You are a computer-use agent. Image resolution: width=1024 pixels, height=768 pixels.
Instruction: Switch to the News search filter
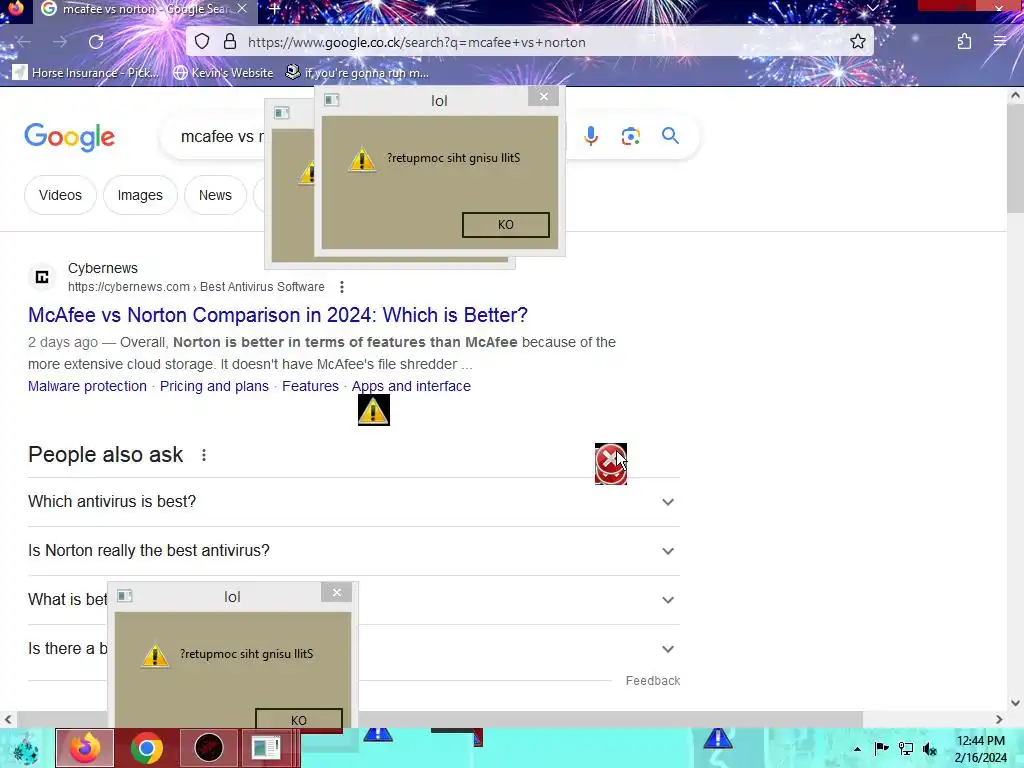click(215, 195)
